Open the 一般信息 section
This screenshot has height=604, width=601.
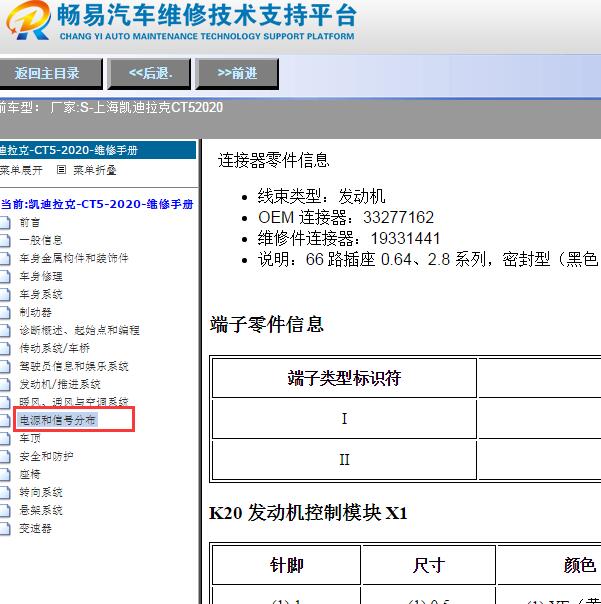[41, 240]
